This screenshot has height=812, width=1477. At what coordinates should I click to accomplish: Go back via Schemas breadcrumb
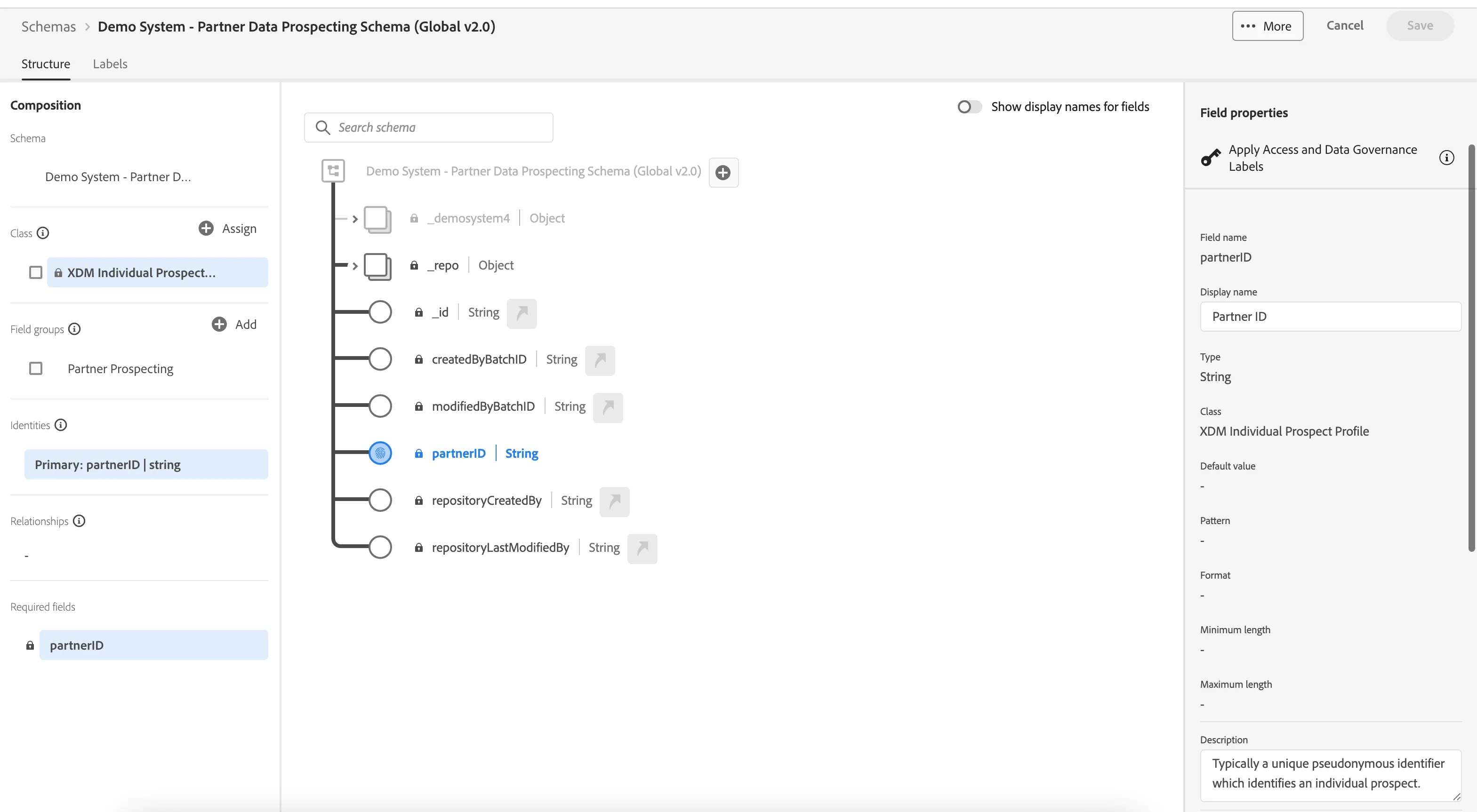coord(48,26)
